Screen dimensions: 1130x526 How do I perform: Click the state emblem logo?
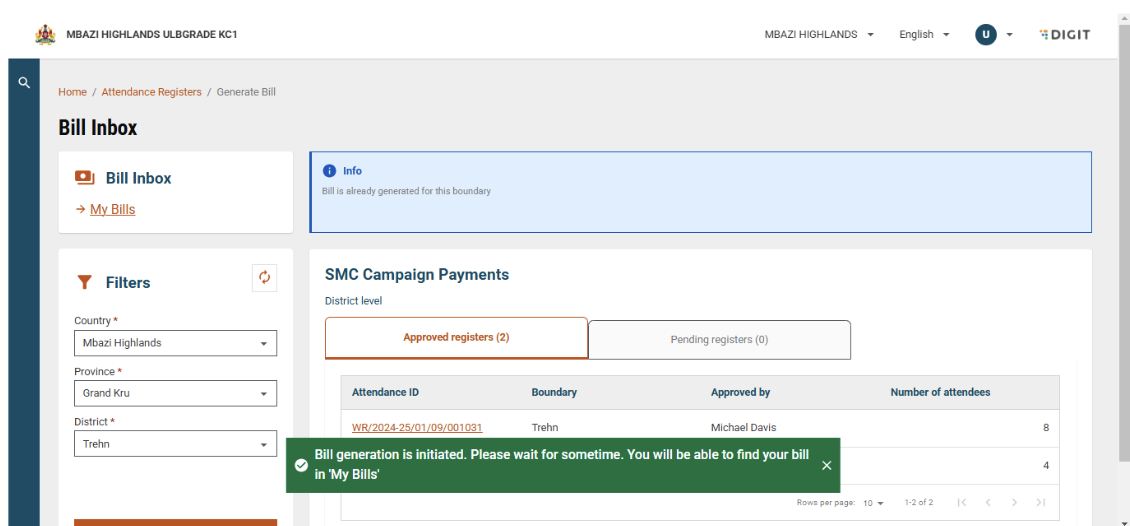(46, 34)
